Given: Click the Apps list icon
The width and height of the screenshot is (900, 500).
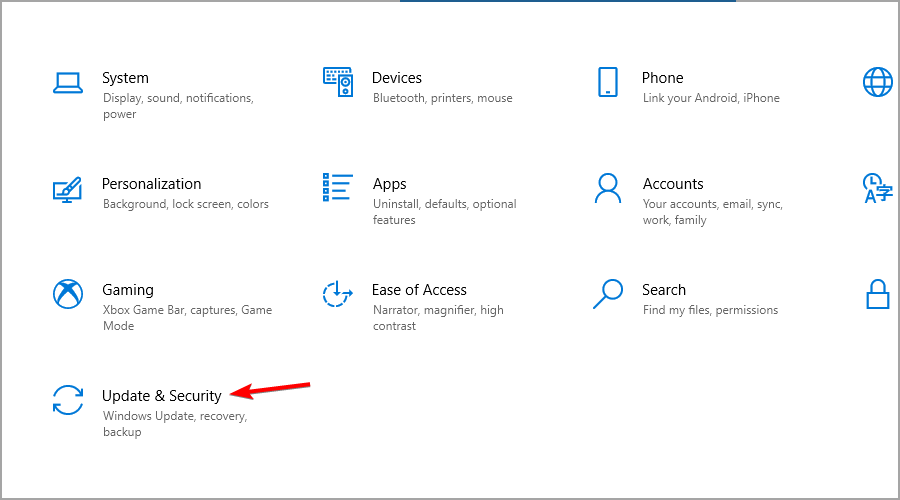Looking at the screenshot, I should pos(338,187).
